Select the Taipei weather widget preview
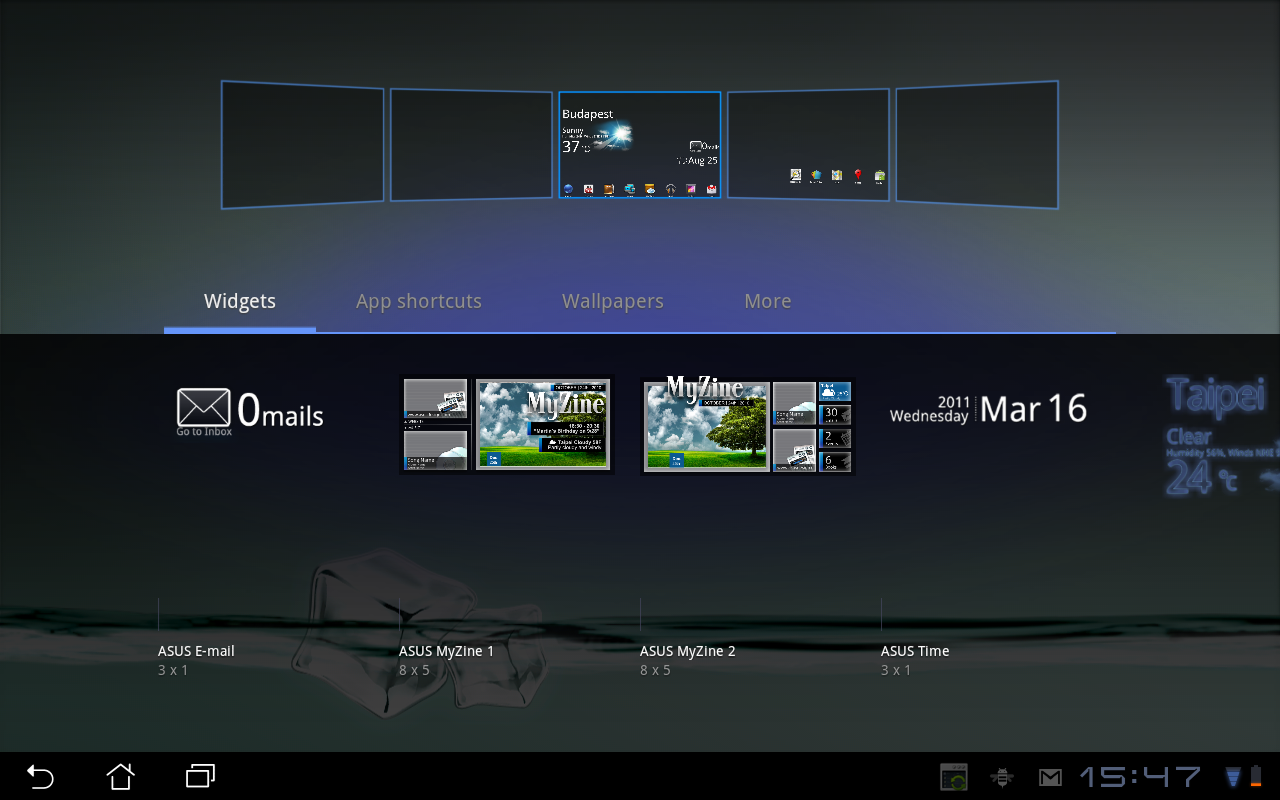Screen dimensions: 1280x800 (x=1222, y=436)
